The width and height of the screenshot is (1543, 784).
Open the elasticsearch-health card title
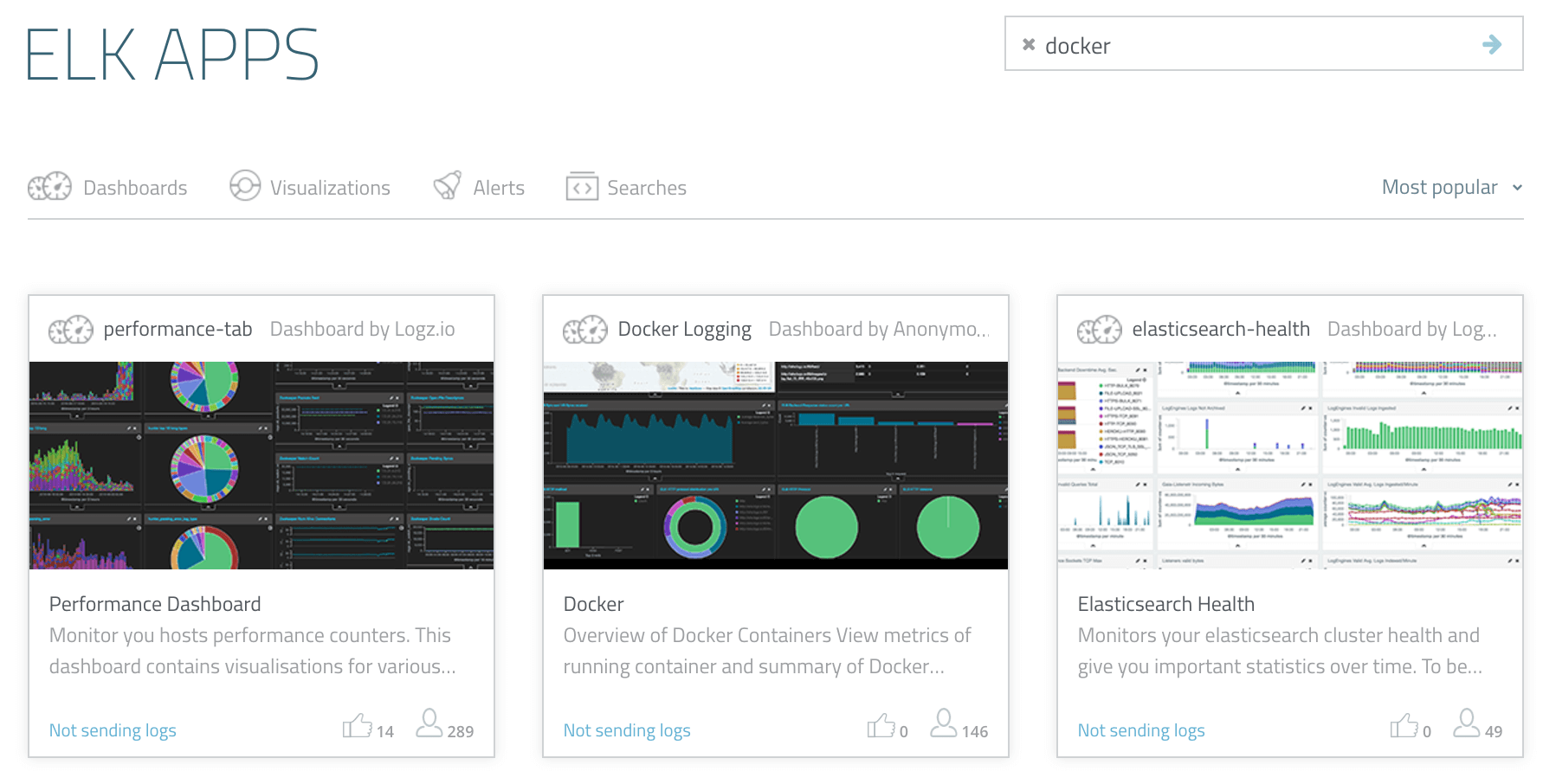pos(1221,329)
